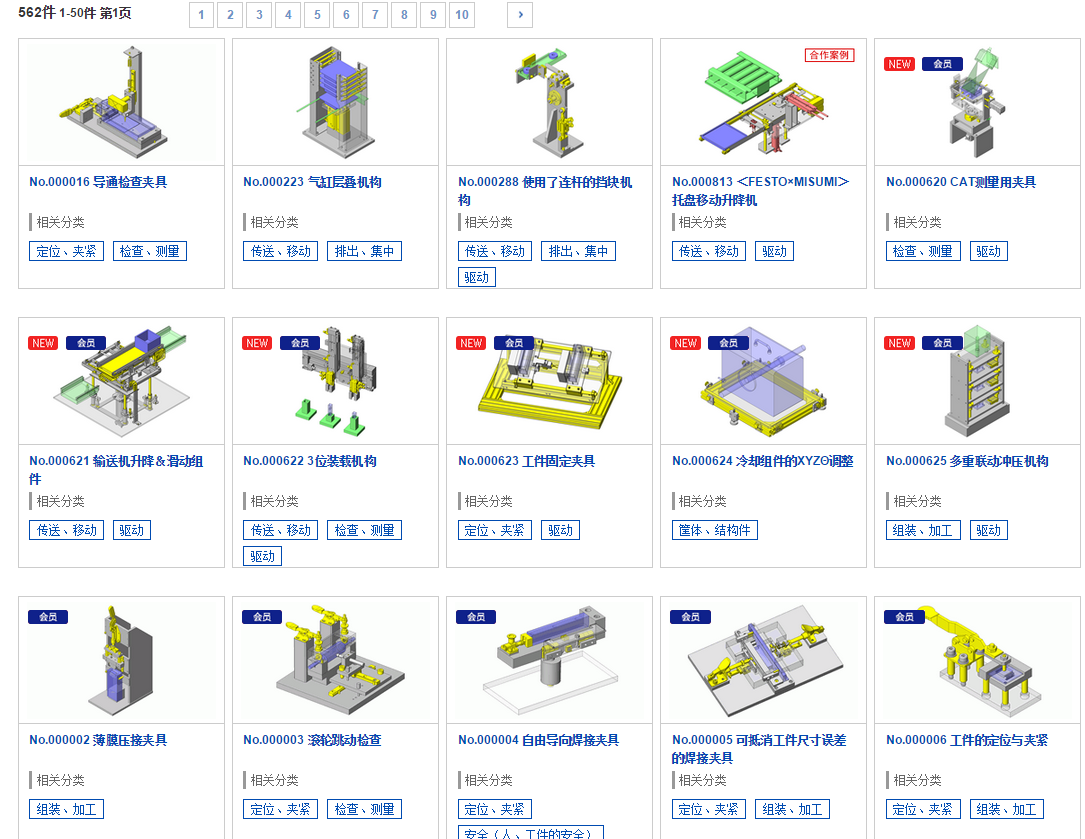Viewport: 1085px width, 839px height.
Task: Open the No.000016 导通检查夹具 thumbnail image
Action: point(121,102)
